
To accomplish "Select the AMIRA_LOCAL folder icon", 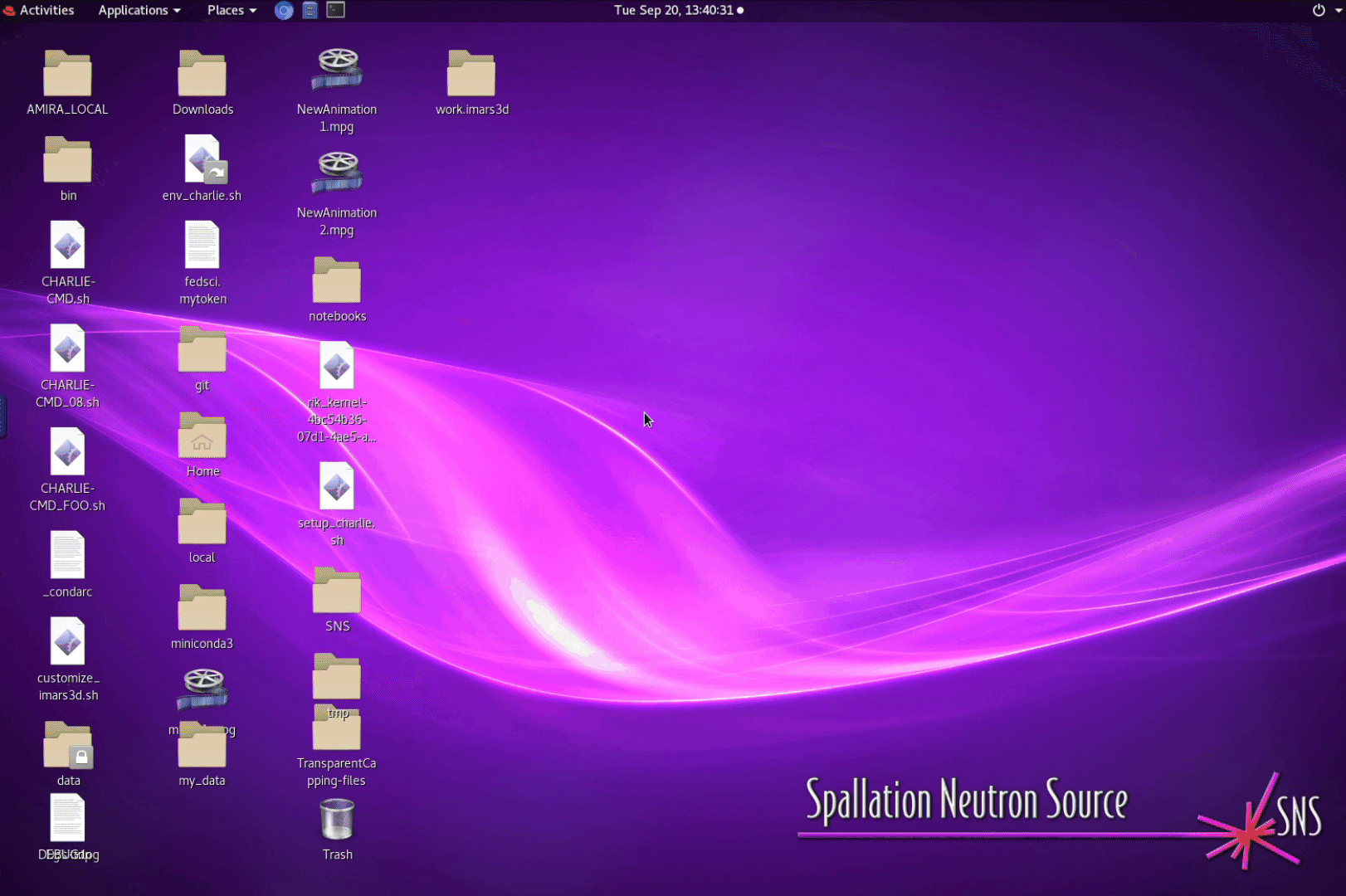I will [x=67, y=75].
